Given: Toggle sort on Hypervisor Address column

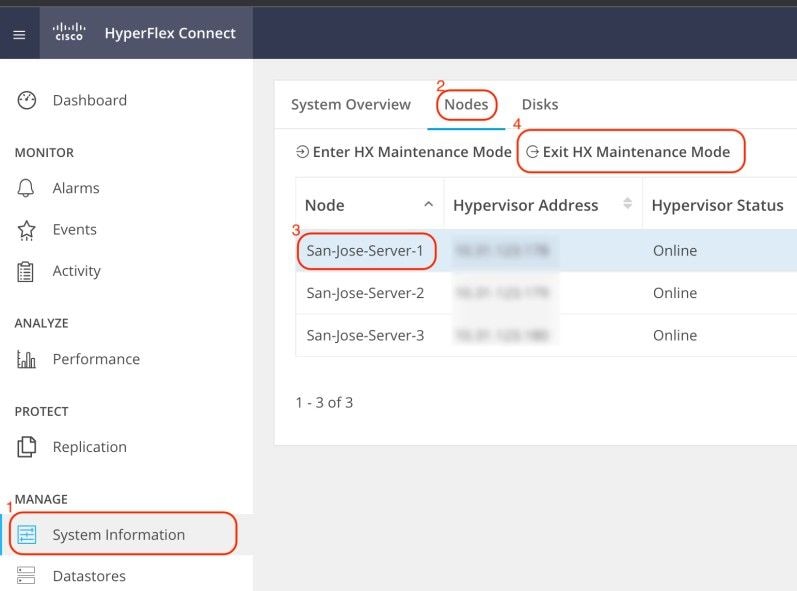Looking at the screenshot, I should [628, 203].
